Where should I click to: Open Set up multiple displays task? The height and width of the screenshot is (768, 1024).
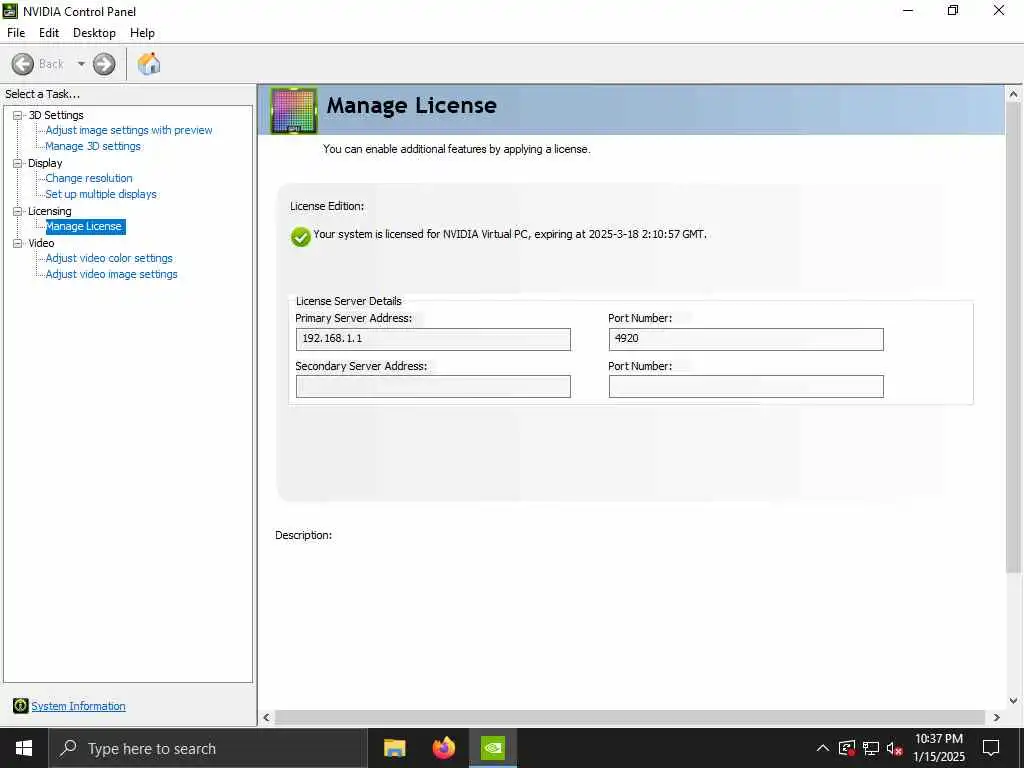coord(101,194)
